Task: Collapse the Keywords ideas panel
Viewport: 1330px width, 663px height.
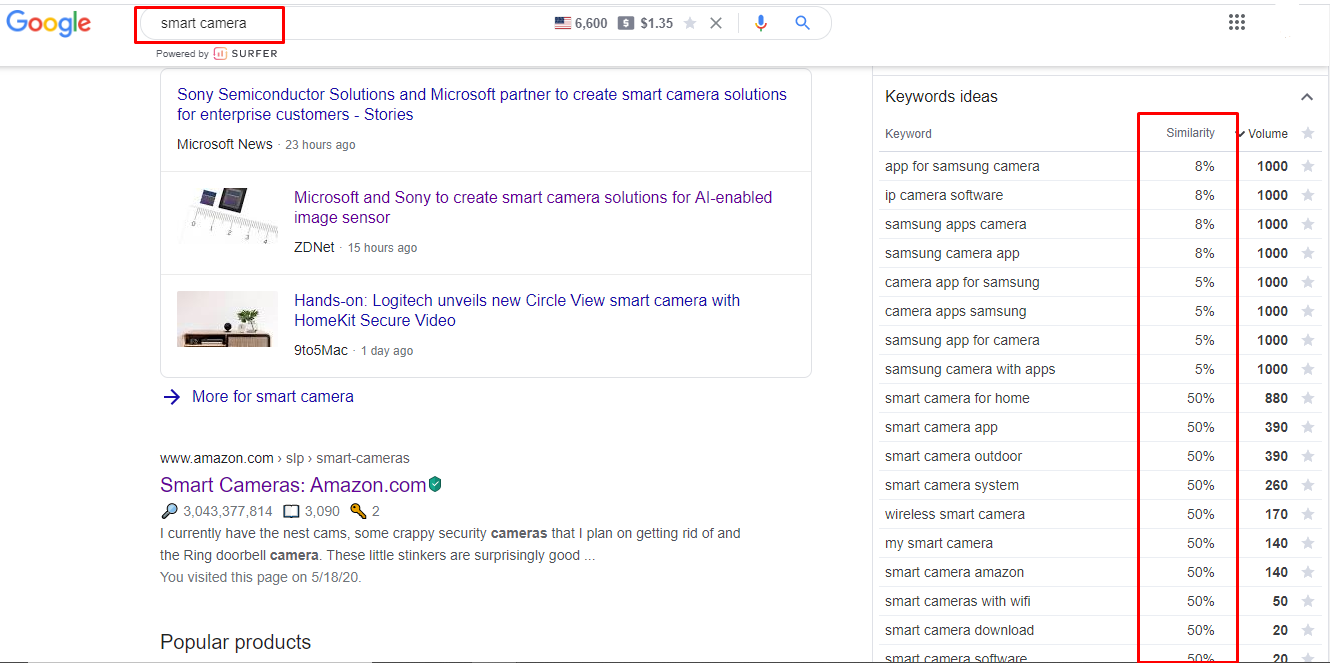Action: 1306,97
